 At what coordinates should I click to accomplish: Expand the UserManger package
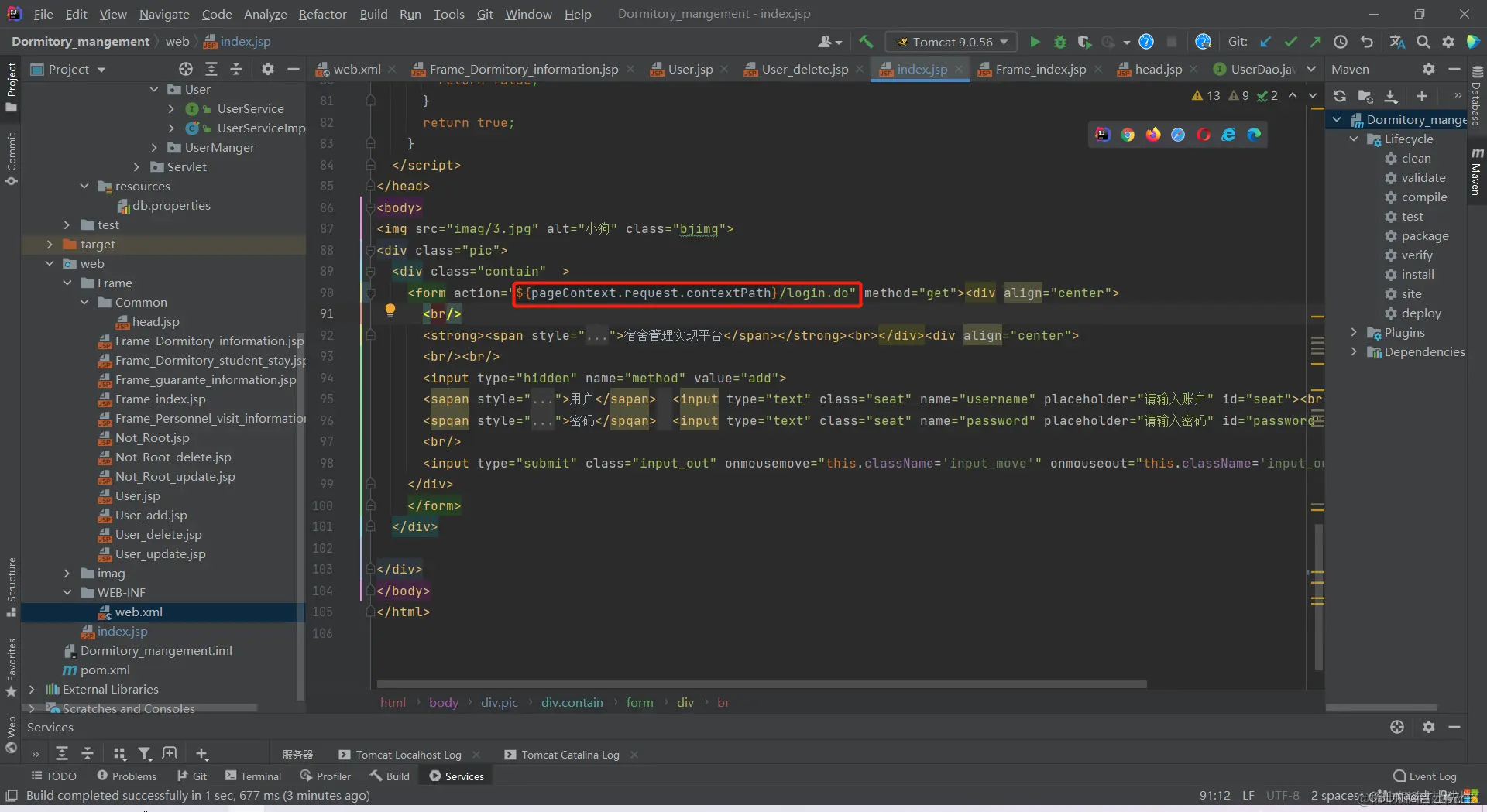[154, 148]
